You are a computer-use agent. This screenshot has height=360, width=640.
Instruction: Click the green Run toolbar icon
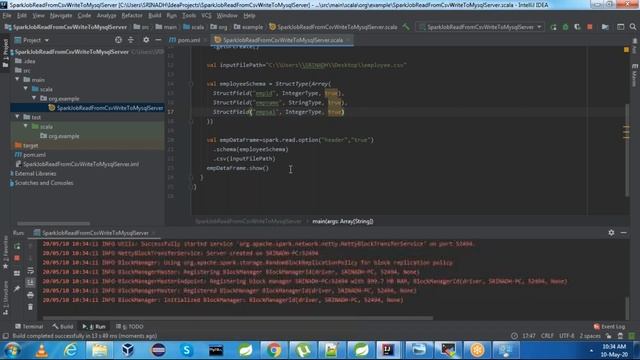tap(553, 27)
